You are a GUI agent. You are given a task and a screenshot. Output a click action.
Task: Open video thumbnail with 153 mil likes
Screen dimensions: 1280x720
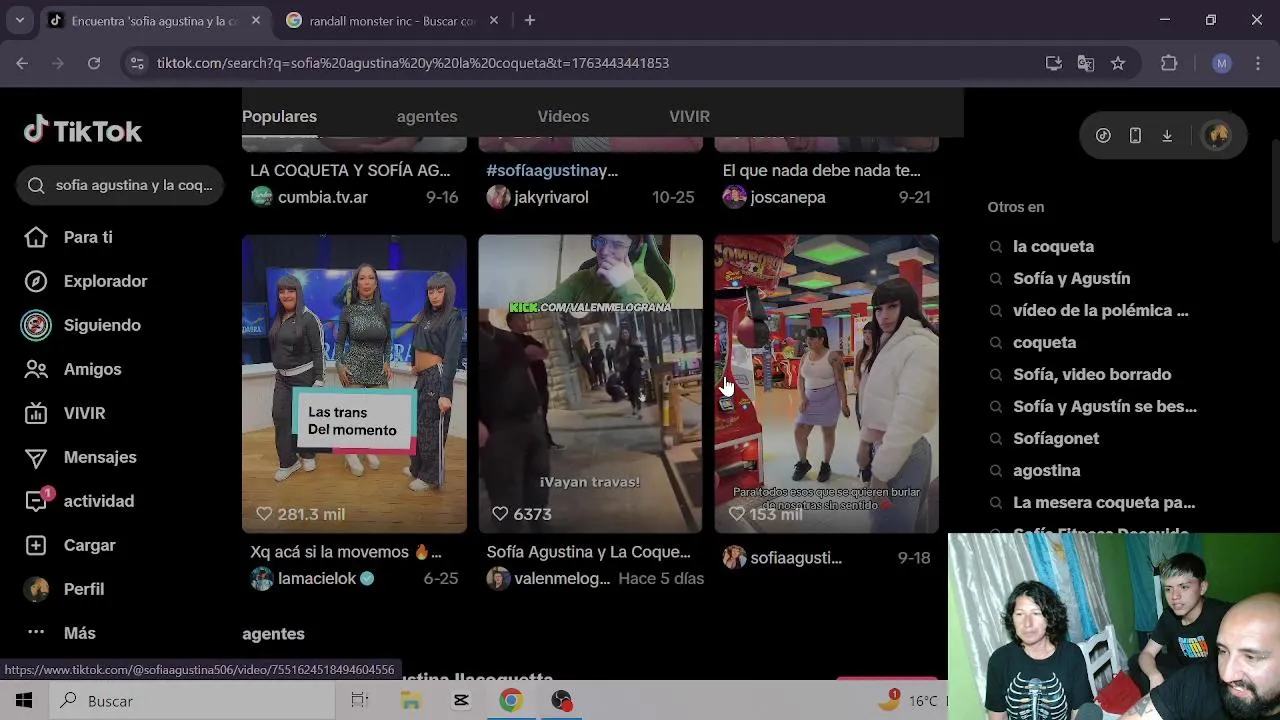(826, 384)
